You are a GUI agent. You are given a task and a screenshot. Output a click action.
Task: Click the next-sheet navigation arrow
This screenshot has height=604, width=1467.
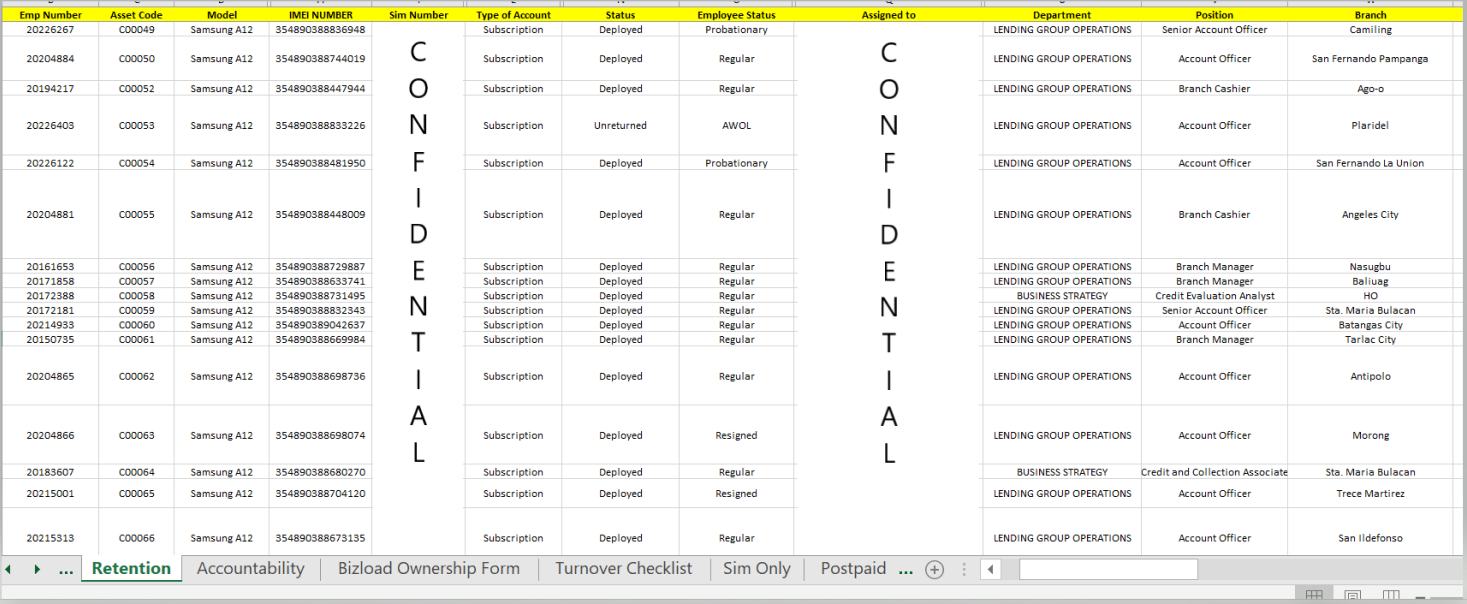point(38,569)
